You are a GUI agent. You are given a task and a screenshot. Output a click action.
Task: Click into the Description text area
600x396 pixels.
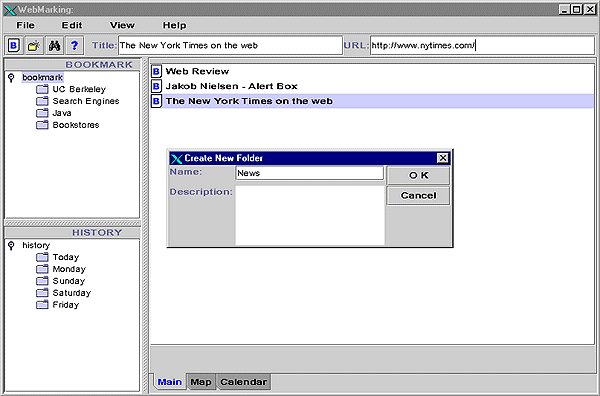click(310, 215)
